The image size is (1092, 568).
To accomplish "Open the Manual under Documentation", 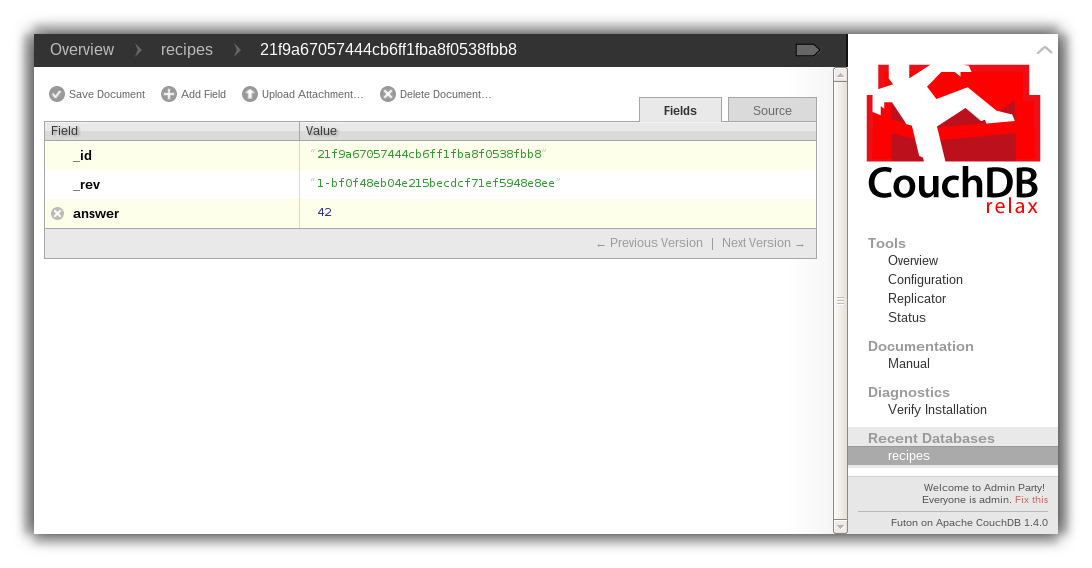I will pyautogui.click(x=908, y=363).
